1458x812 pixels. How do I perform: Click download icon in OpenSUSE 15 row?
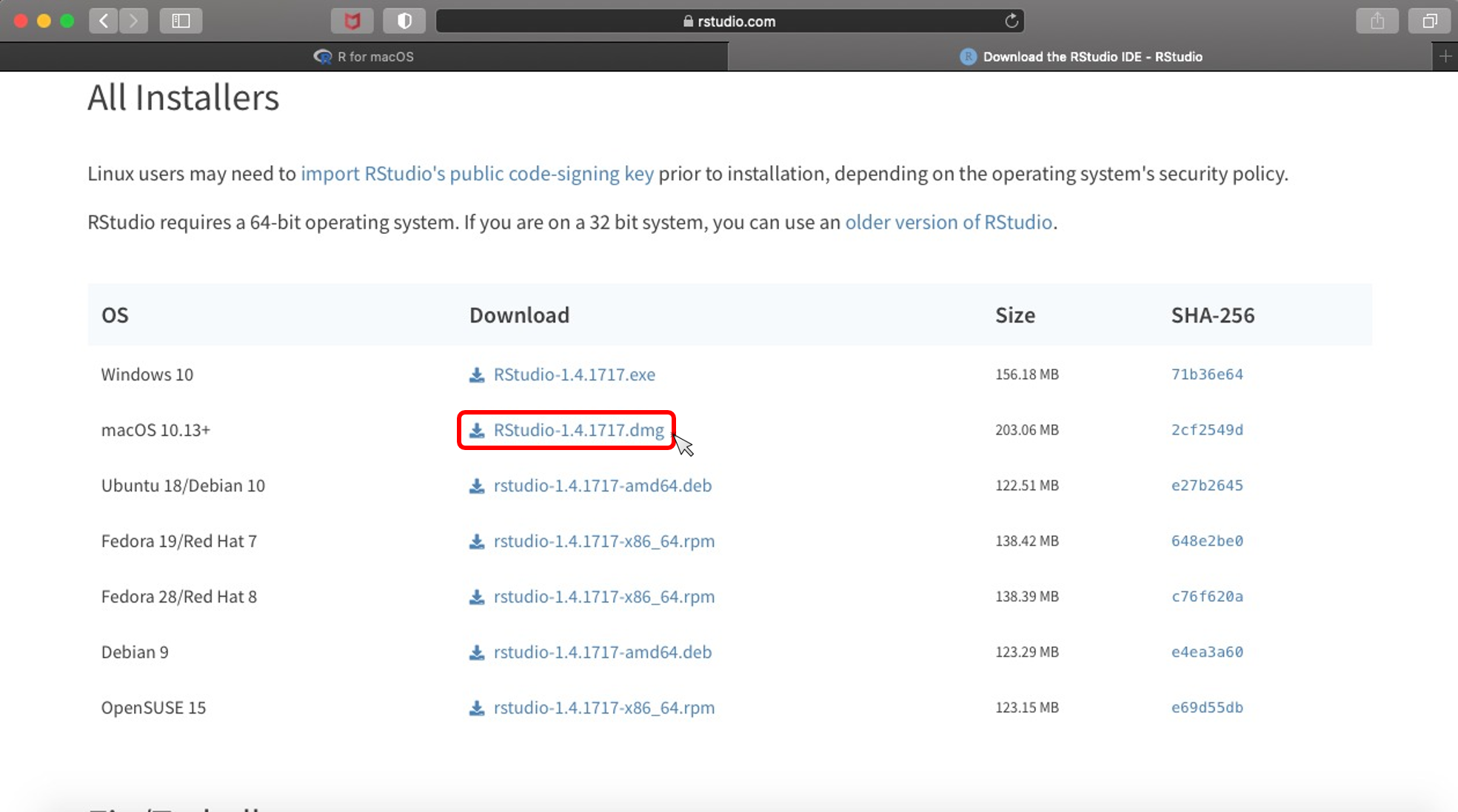(x=477, y=708)
